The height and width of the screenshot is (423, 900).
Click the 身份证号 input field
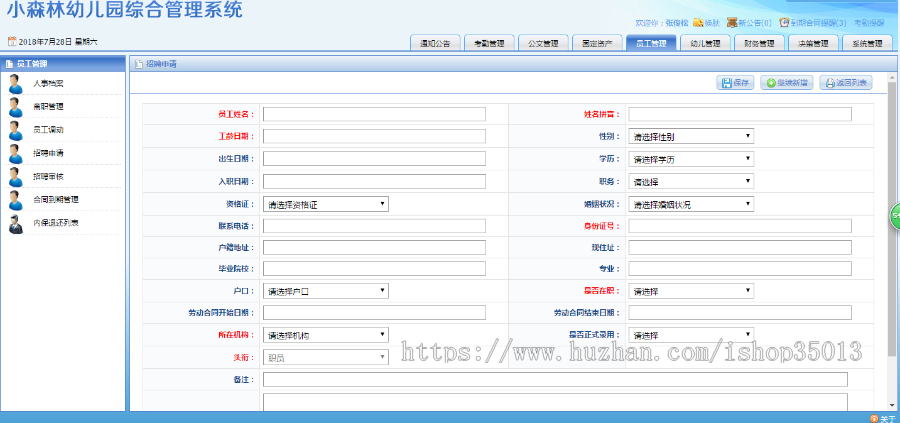740,226
